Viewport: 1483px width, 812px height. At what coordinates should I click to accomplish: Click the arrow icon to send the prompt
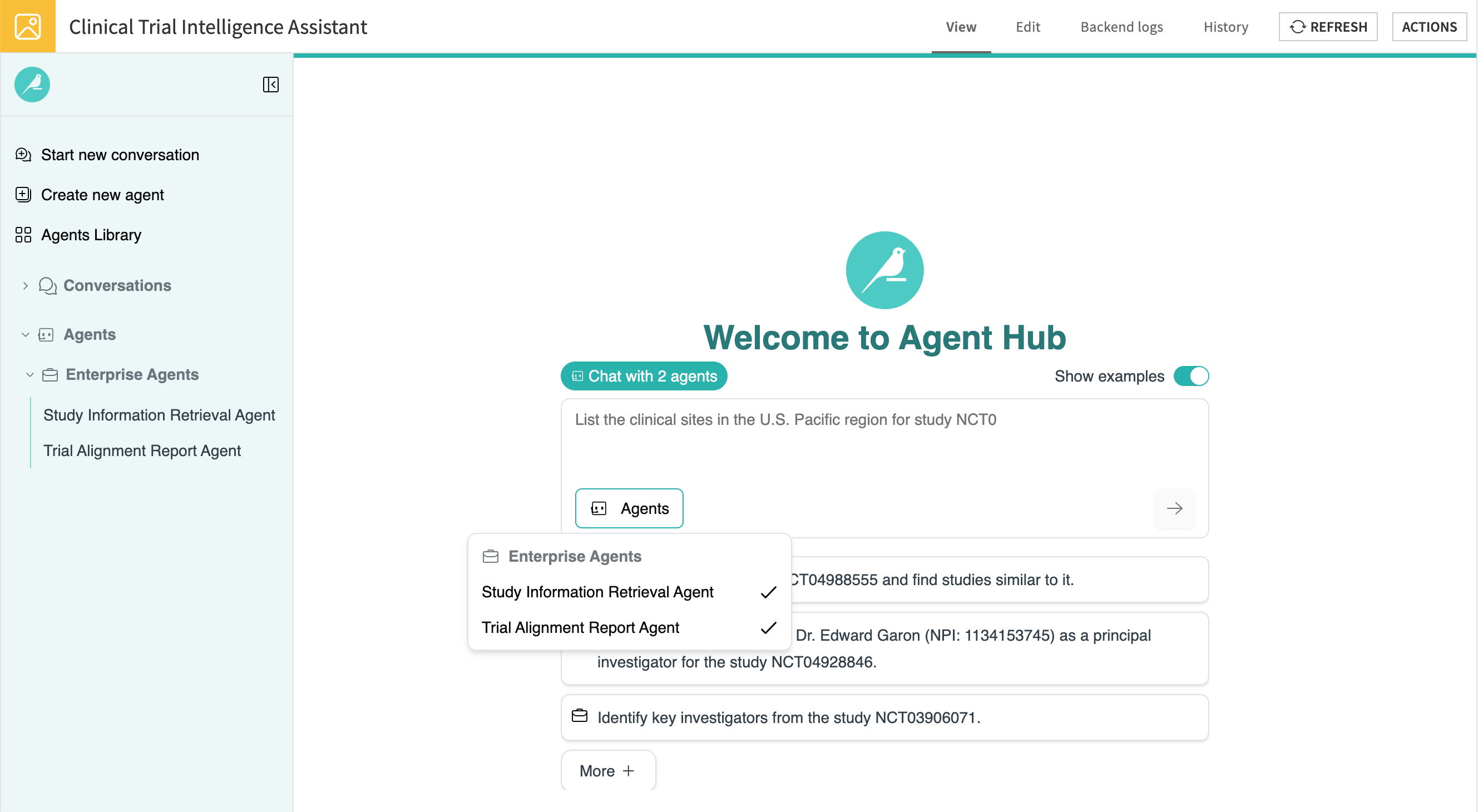(x=1174, y=508)
